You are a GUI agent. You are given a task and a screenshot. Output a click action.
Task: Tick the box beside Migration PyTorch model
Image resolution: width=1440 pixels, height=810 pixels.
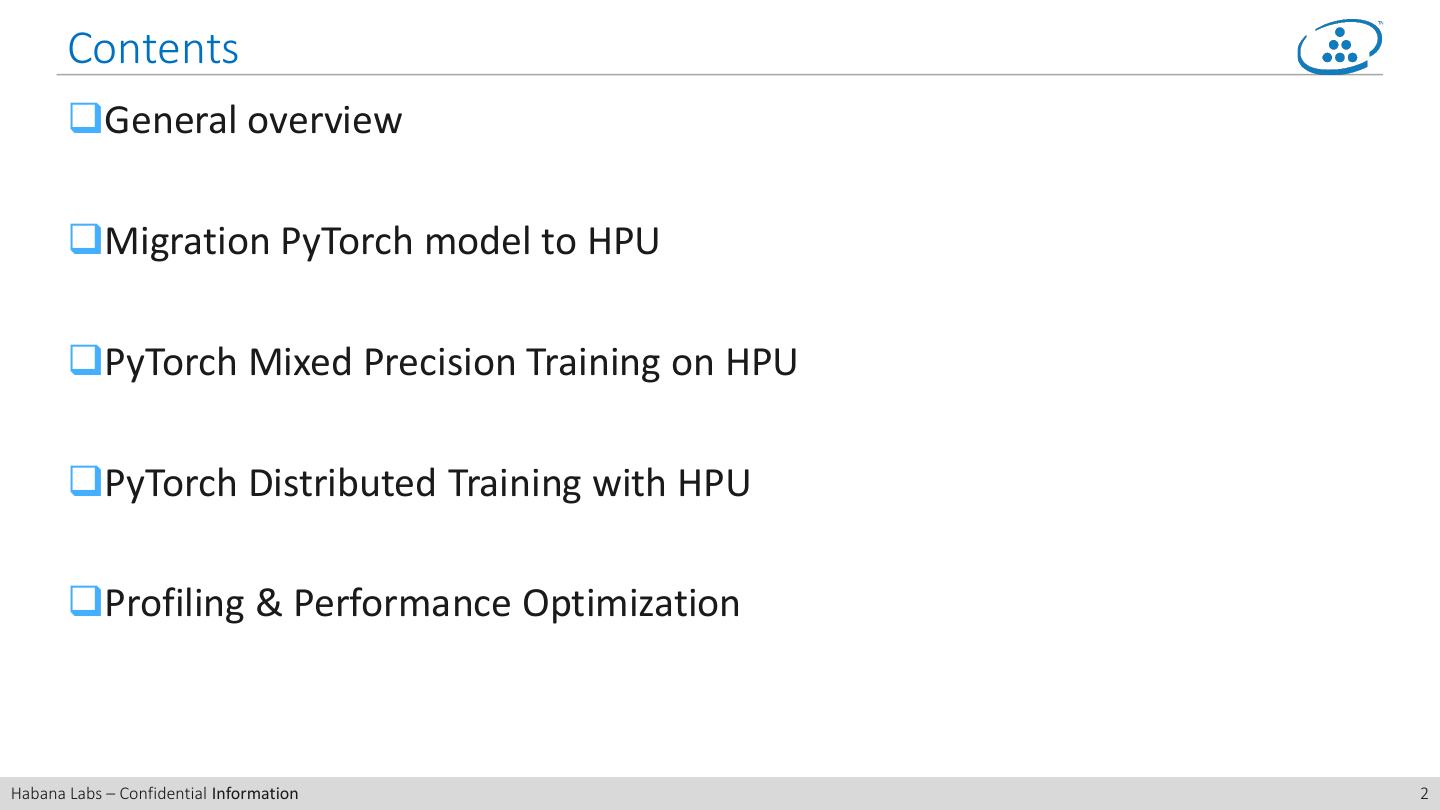point(85,240)
